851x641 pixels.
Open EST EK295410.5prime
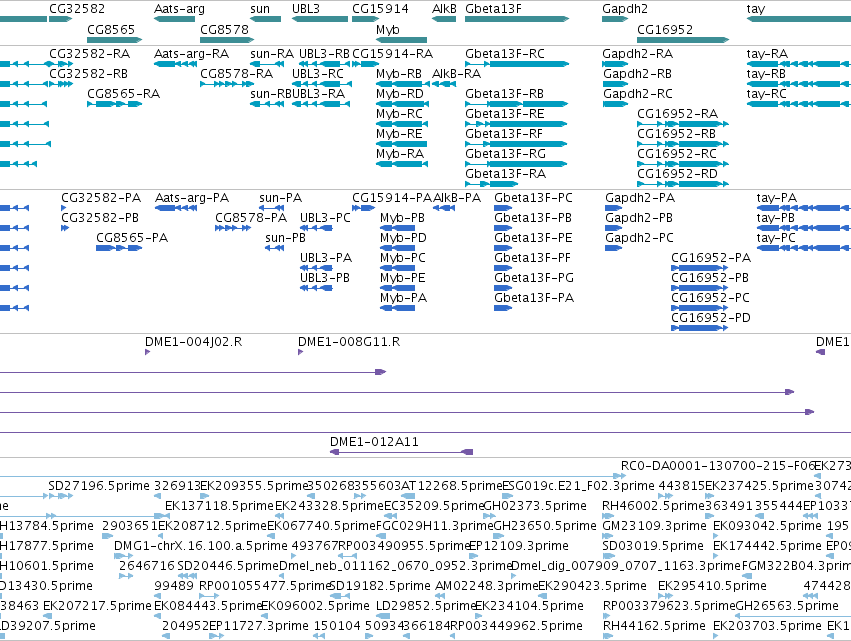pyautogui.click(x=712, y=586)
